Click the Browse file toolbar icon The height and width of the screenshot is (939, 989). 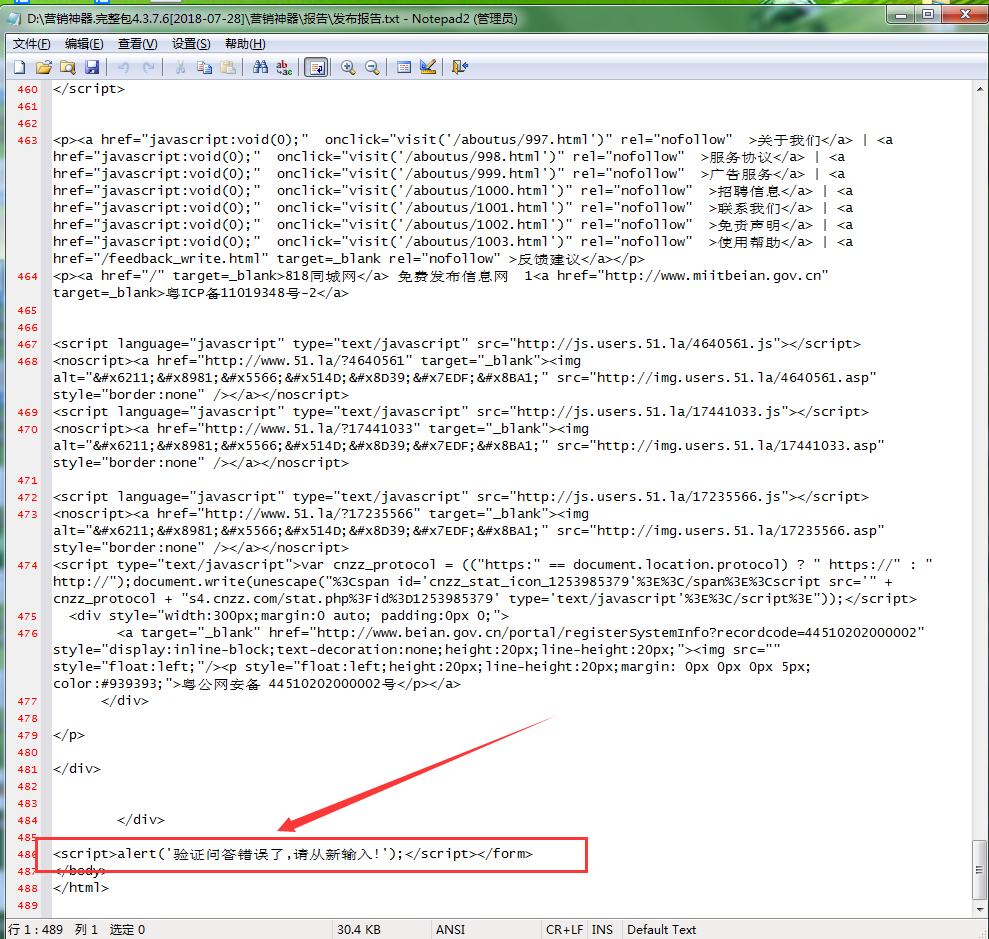point(67,67)
